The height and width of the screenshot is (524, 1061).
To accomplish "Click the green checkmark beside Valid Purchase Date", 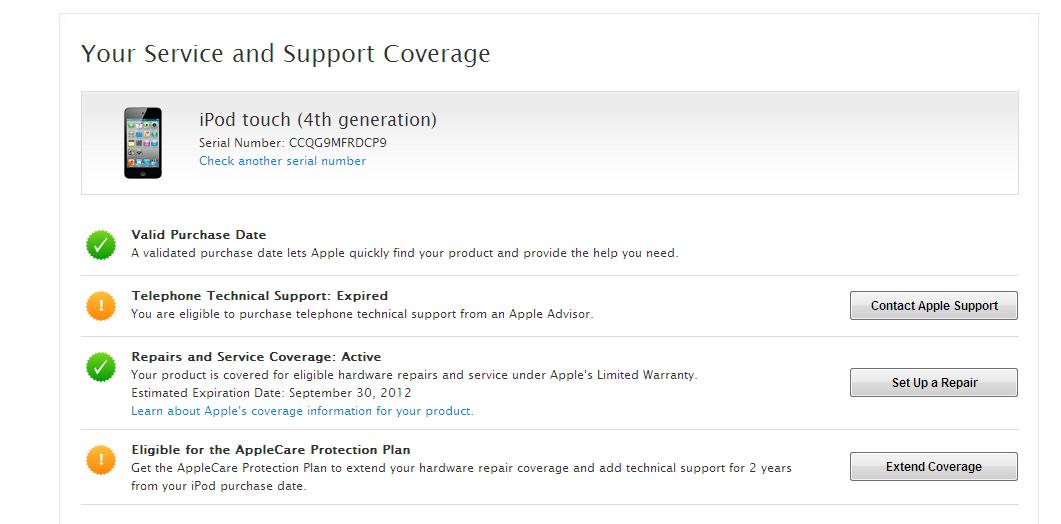I will point(101,245).
